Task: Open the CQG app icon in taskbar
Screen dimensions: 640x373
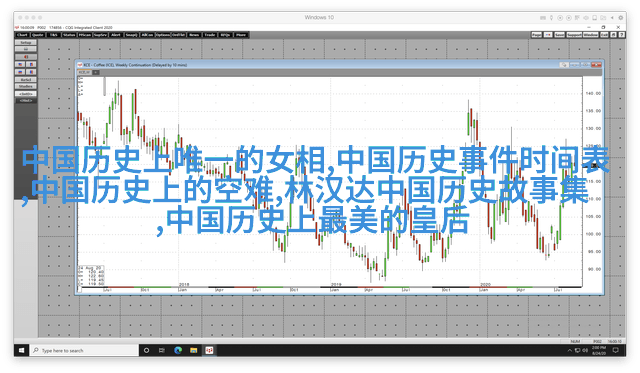Action: click(209, 350)
